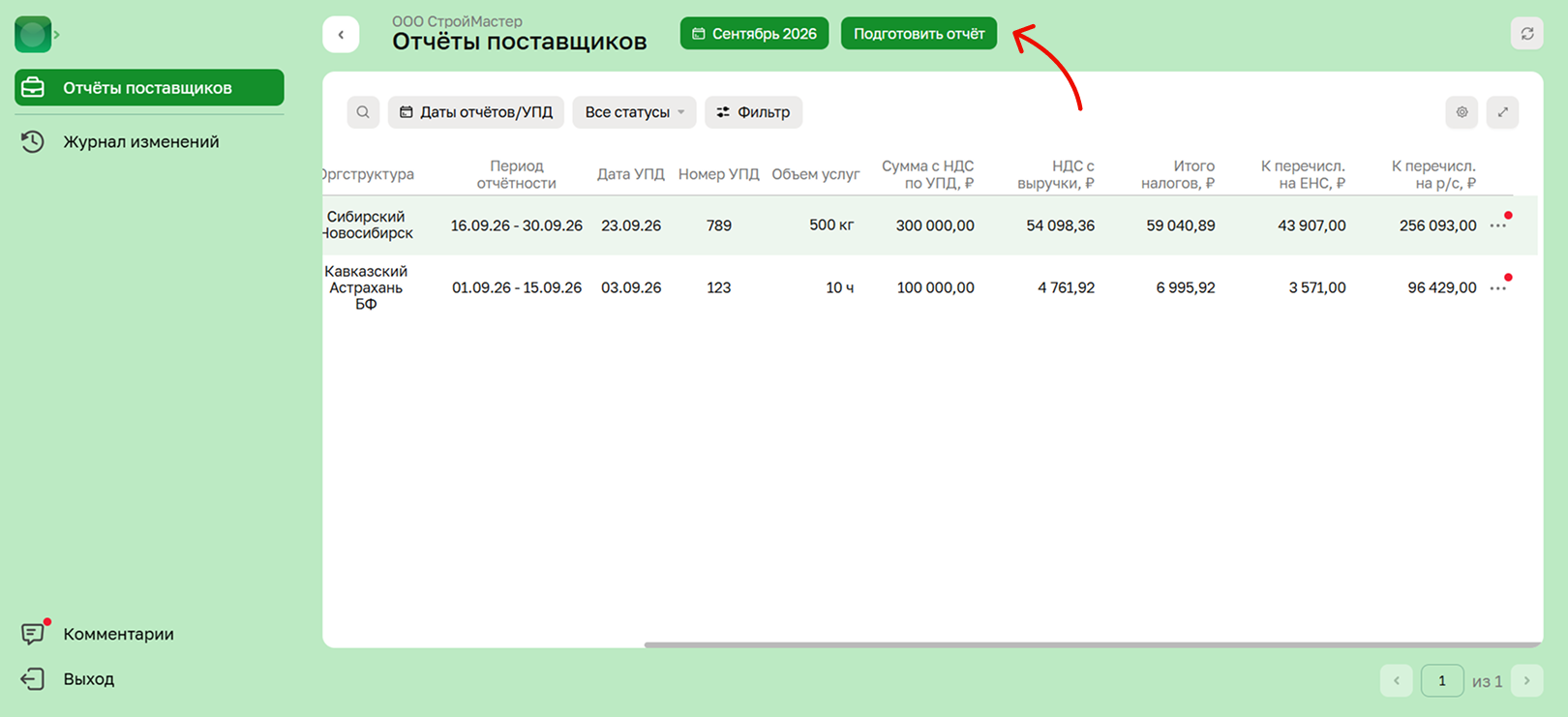Open Отчёты поставщиков section
Viewport: 1568px width, 717px height.
[x=149, y=87]
